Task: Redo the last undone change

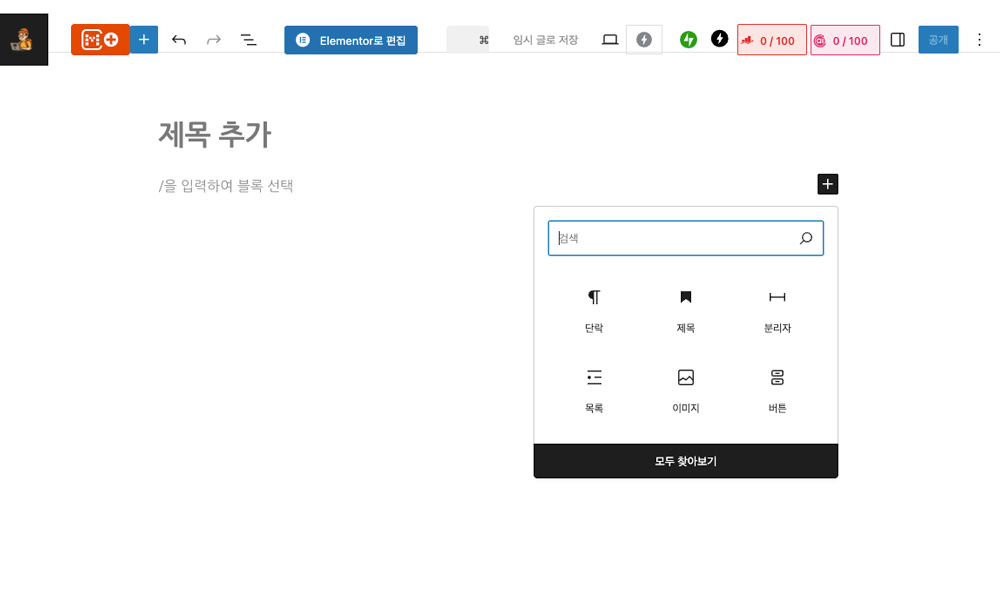Action: click(213, 40)
